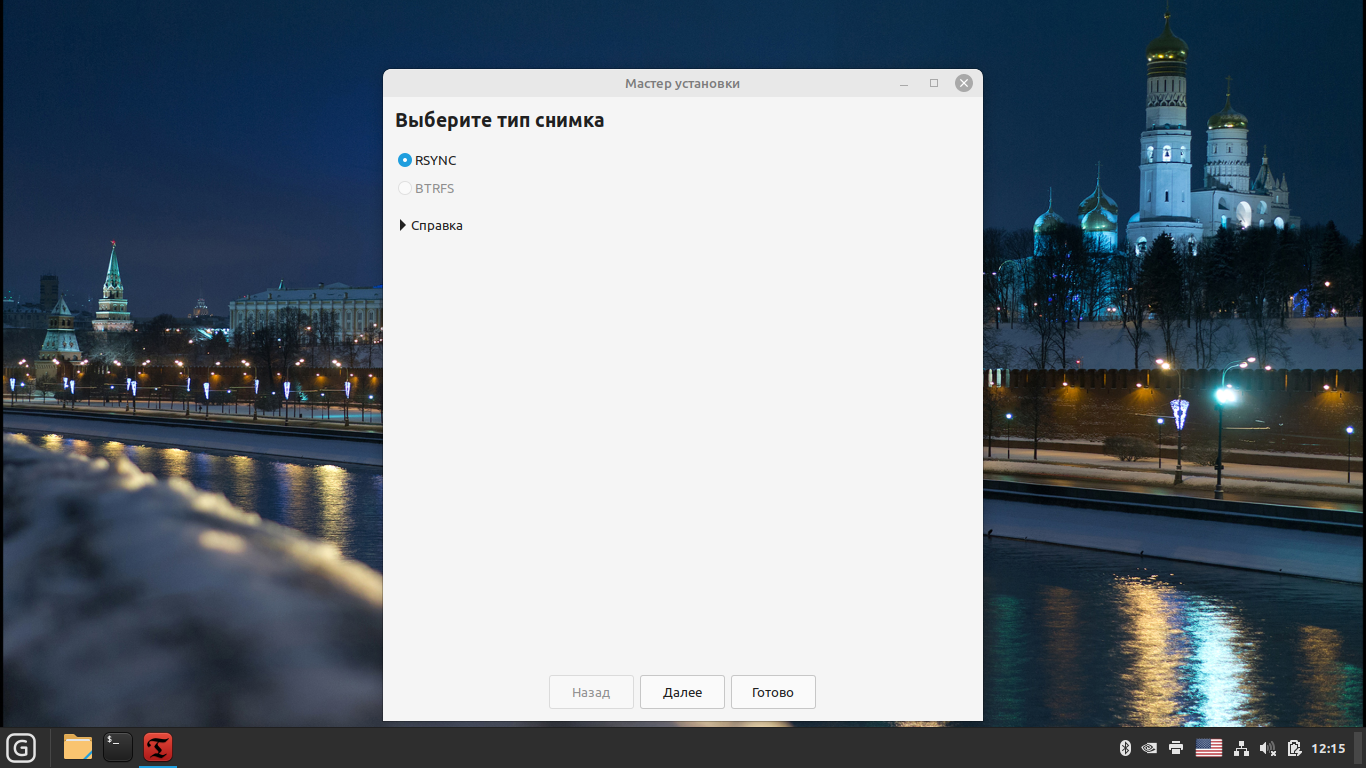Open the G application menu in taskbar
1366x768 pixels.
(x=21, y=747)
